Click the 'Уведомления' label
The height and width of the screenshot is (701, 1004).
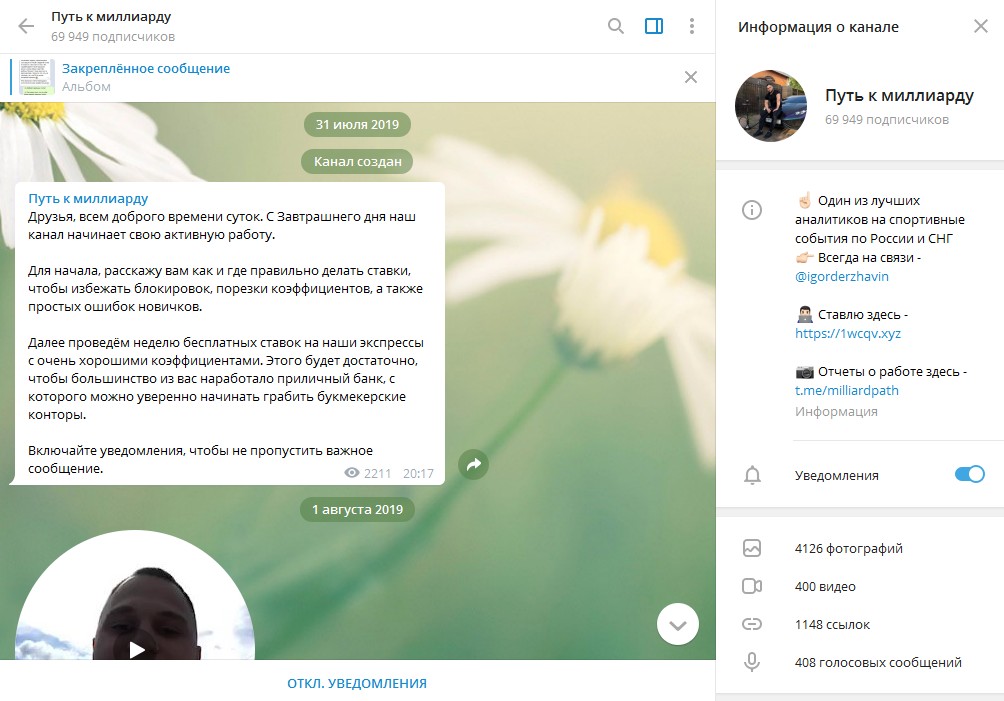pyautogui.click(x=837, y=476)
